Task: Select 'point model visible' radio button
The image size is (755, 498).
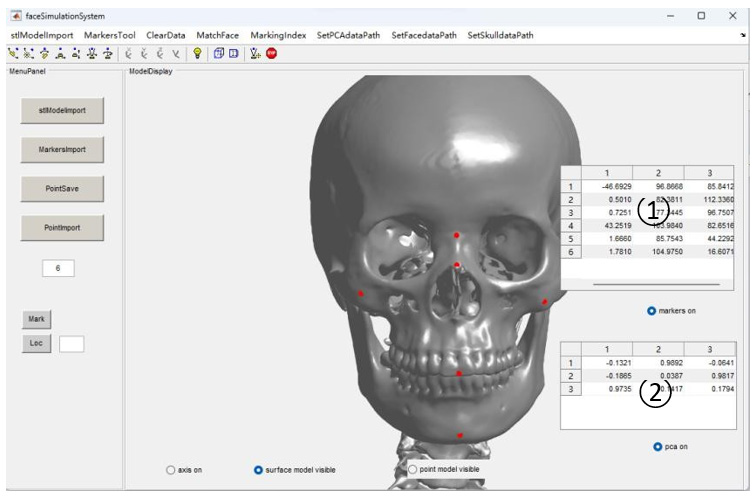Action: click(x=413, y=468)
